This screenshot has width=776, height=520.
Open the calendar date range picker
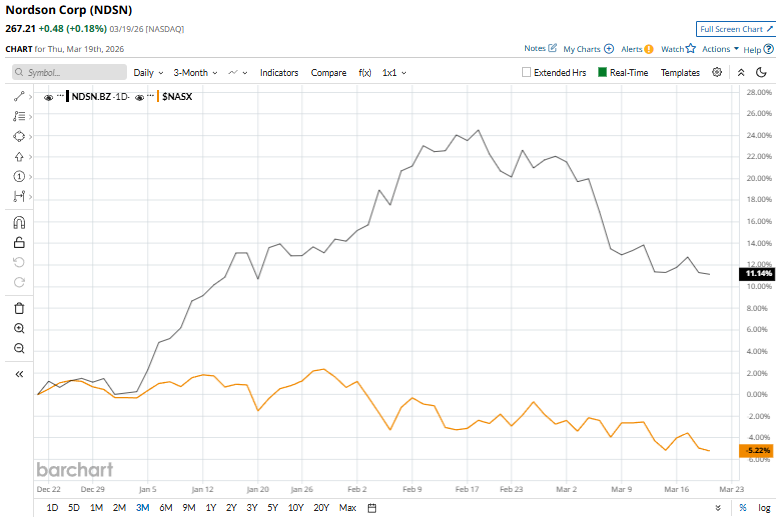click(372, 508)
